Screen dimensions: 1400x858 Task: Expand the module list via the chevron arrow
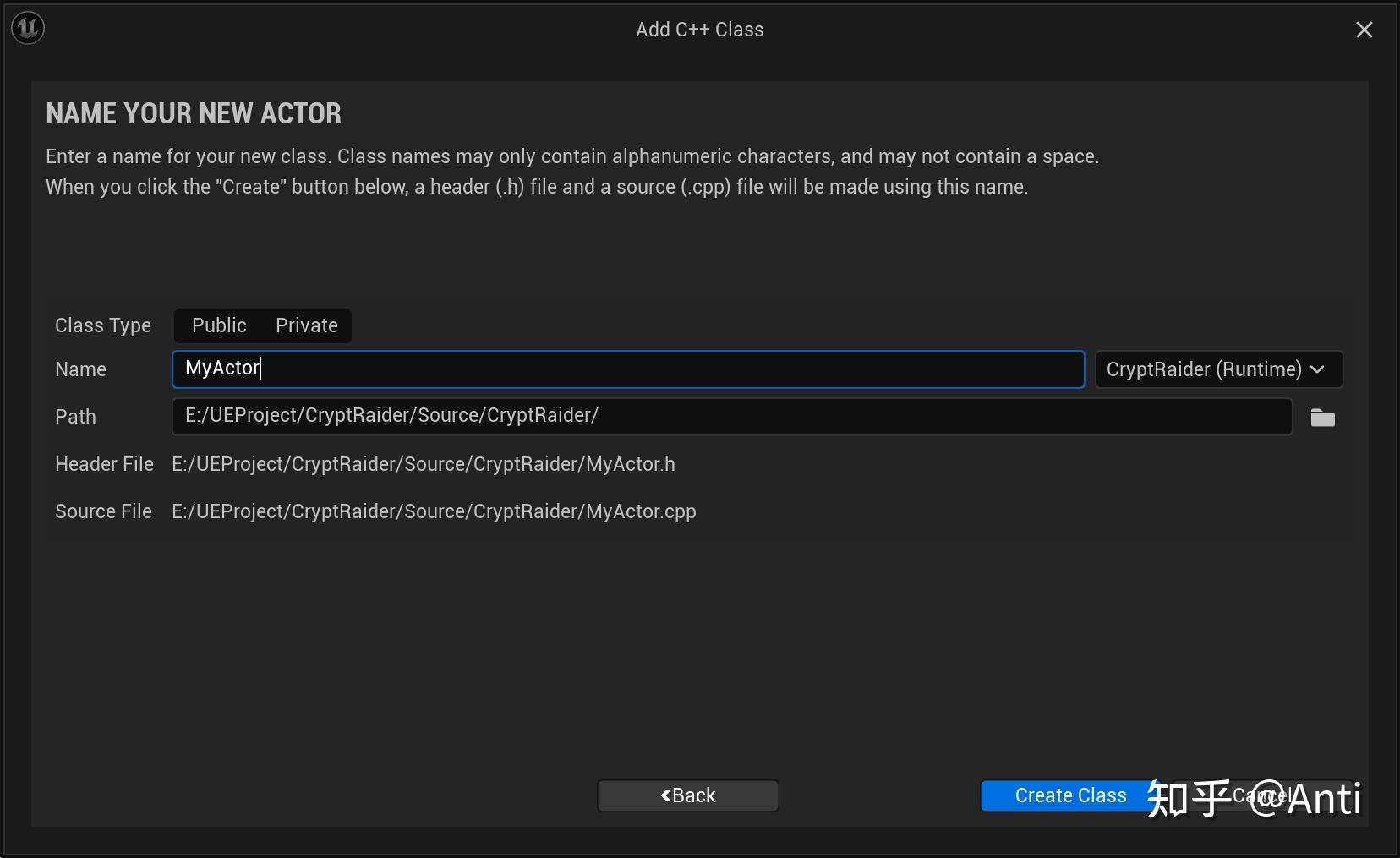coord(1317,369)
